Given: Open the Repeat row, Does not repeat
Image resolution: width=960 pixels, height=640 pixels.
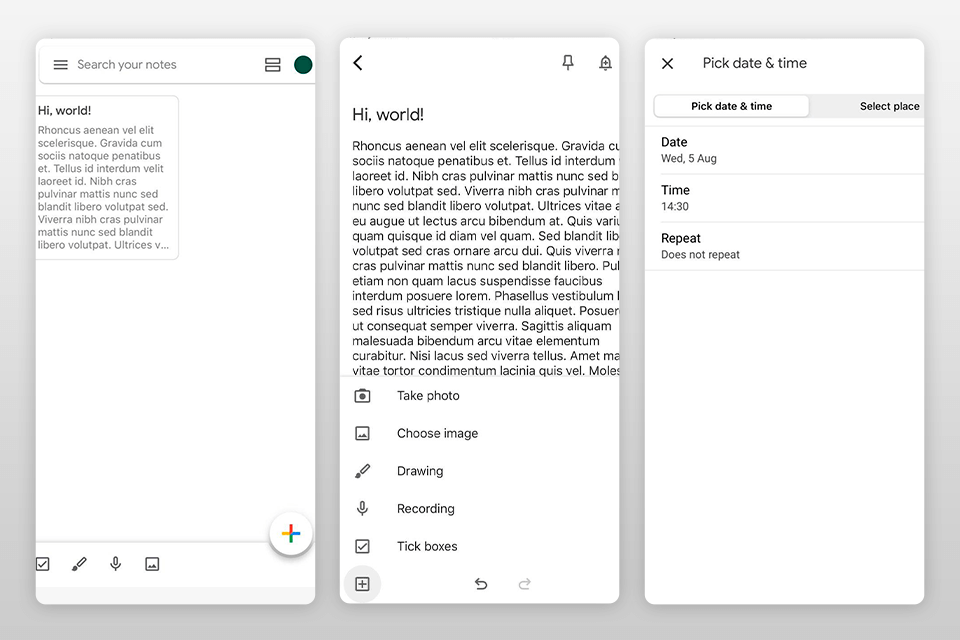Looking at the screenshot, I should [x=784, y=246].
